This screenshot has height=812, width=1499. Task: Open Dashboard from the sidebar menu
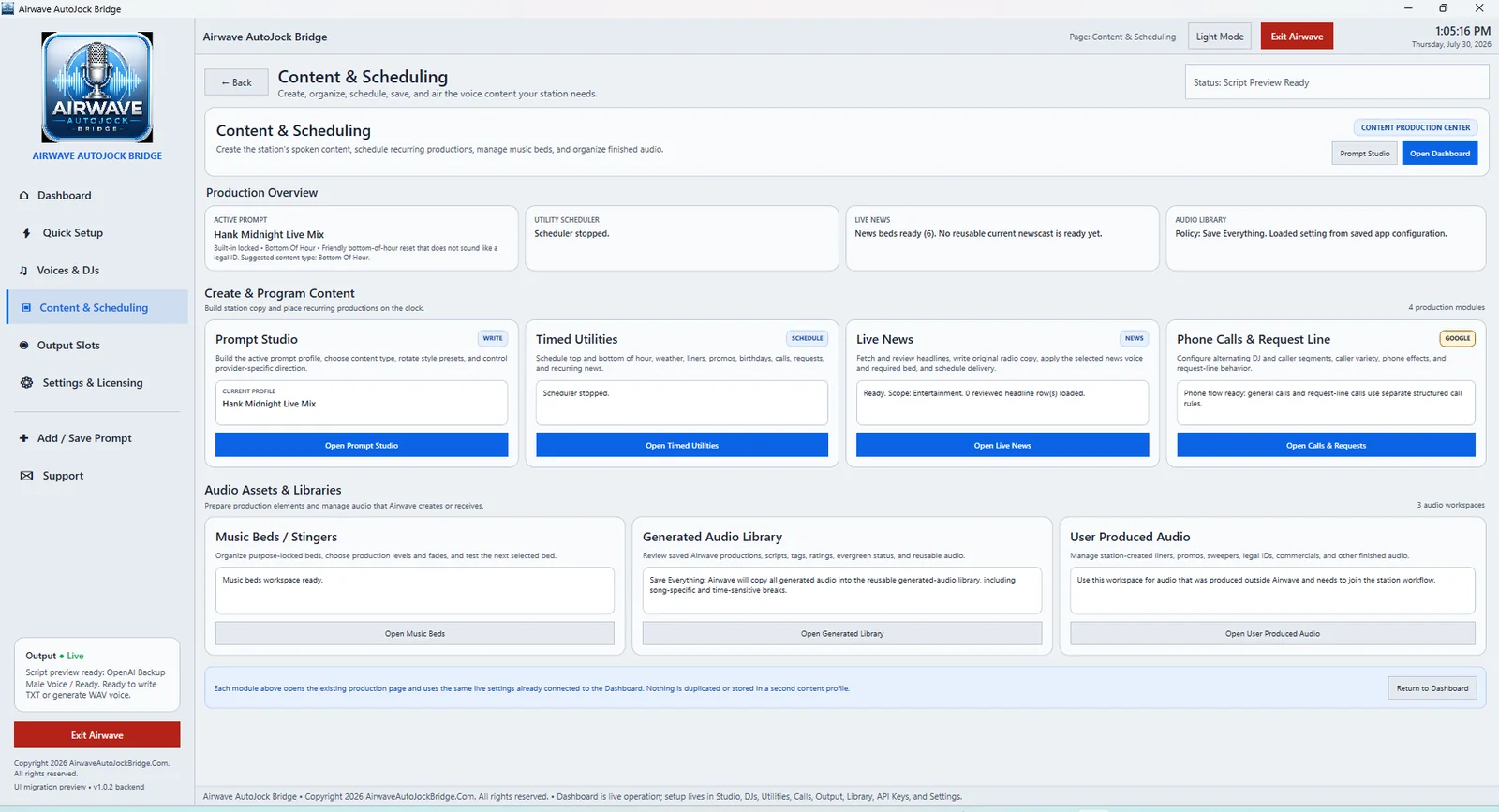pos(97,196)
